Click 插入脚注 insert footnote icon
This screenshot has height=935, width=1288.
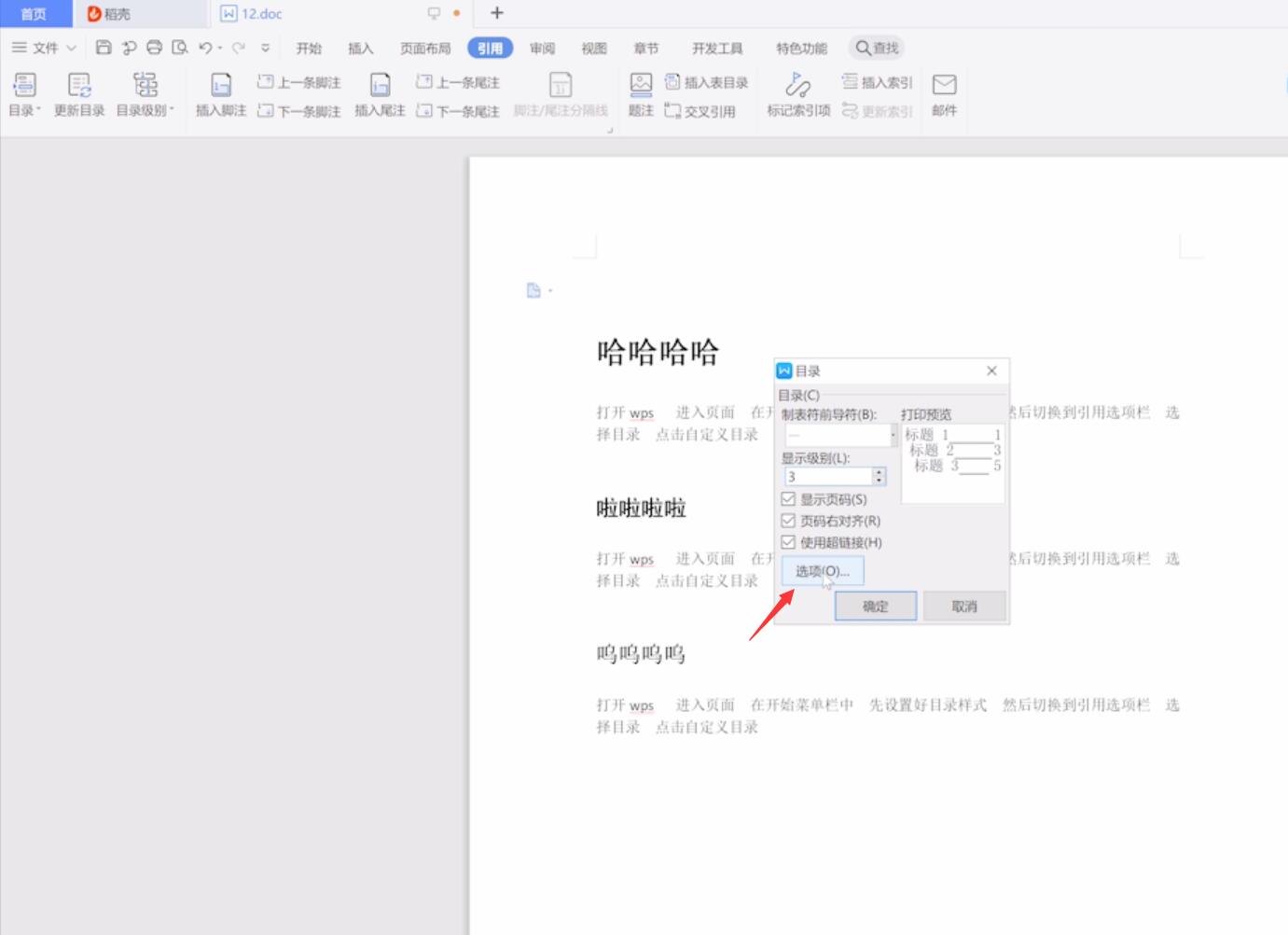(x=221, y=94)
